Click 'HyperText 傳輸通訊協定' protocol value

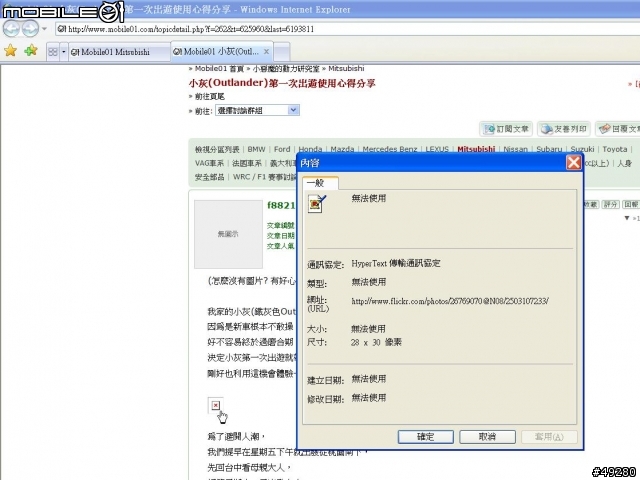396,263
